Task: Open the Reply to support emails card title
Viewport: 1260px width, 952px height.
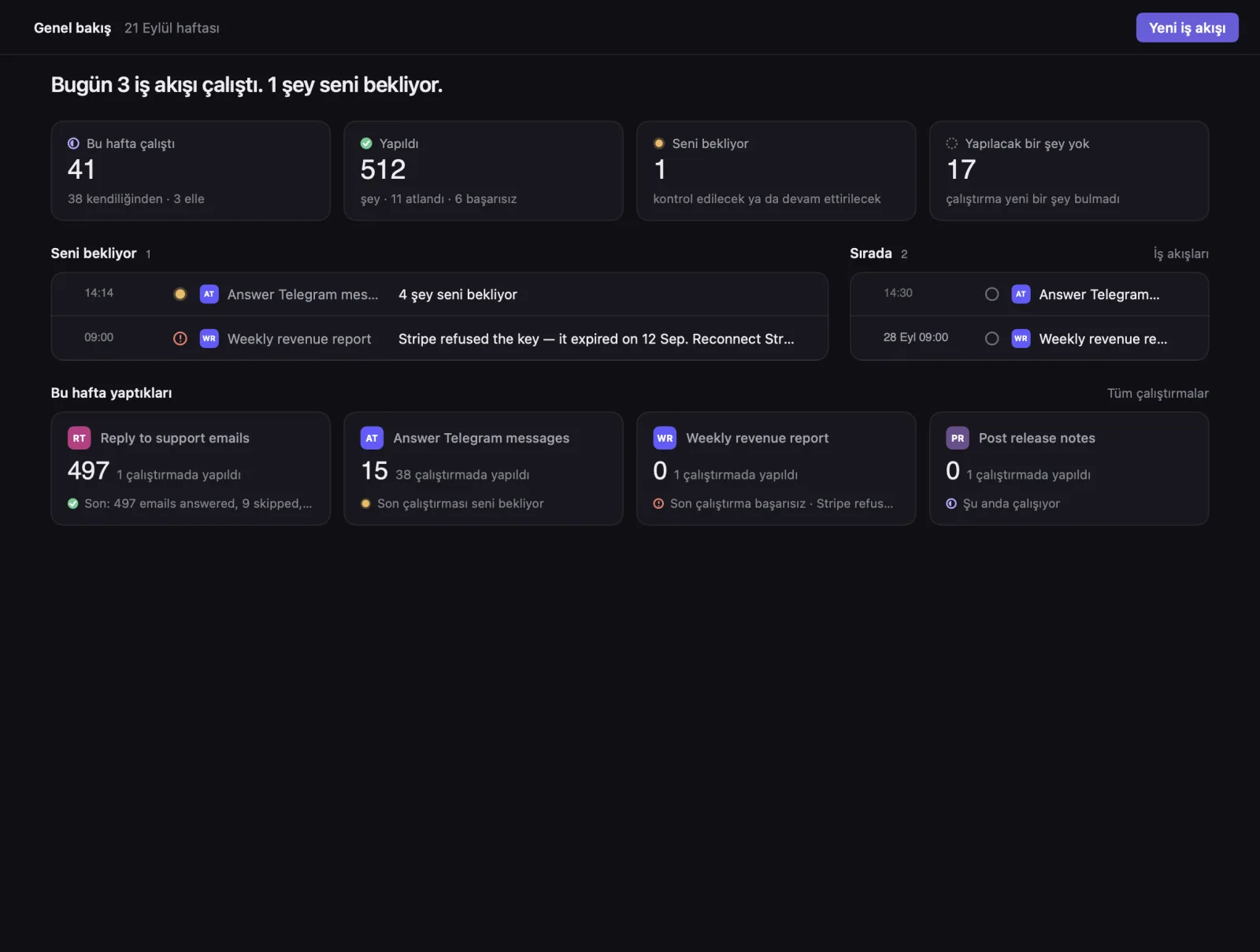Action: click(x=175, y=438)
